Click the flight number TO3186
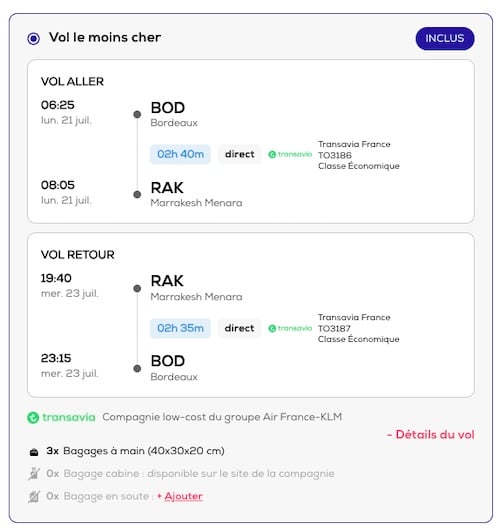 coord(335,155)
